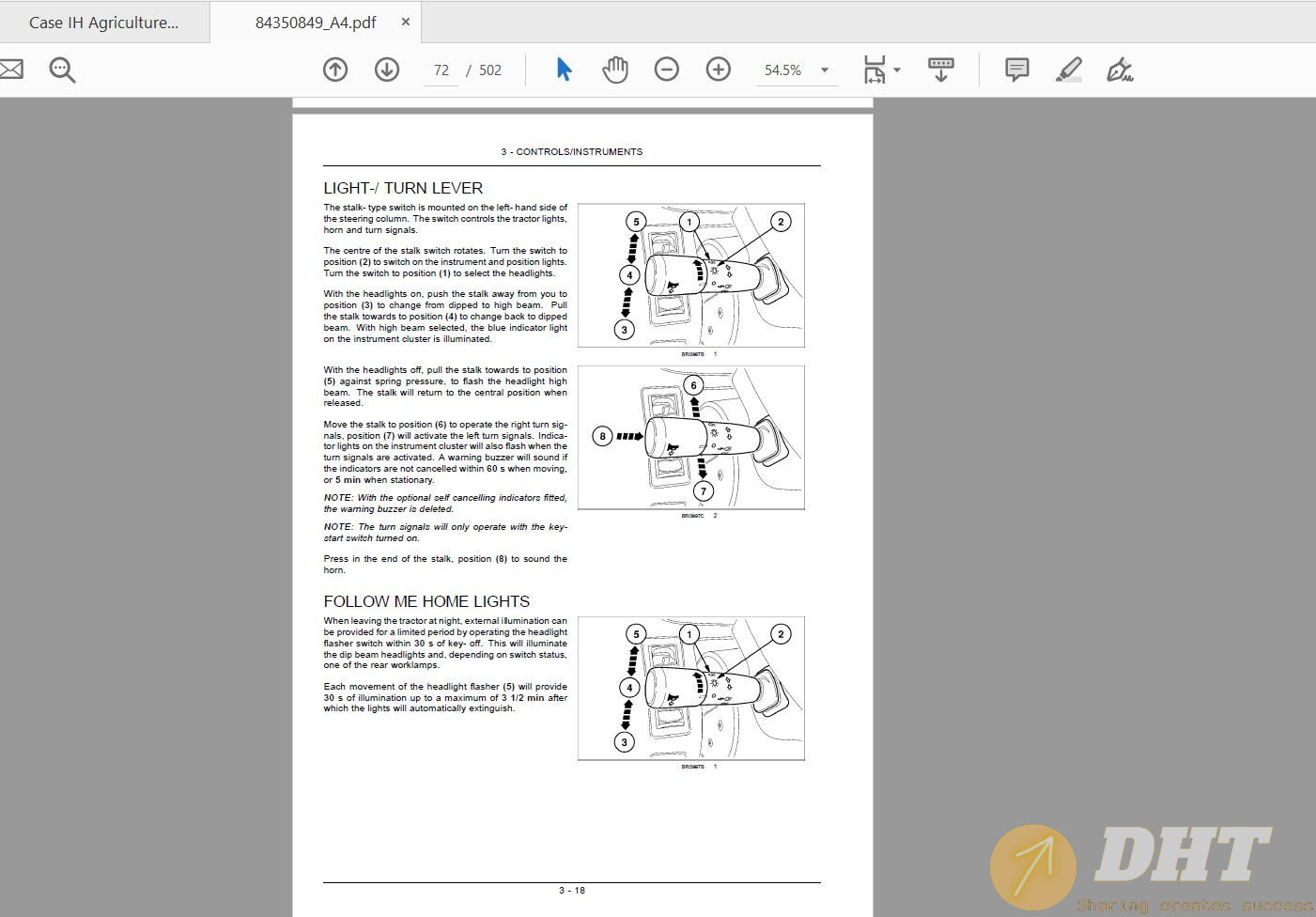Select the 84350849_A4.pdf tab

315,23
